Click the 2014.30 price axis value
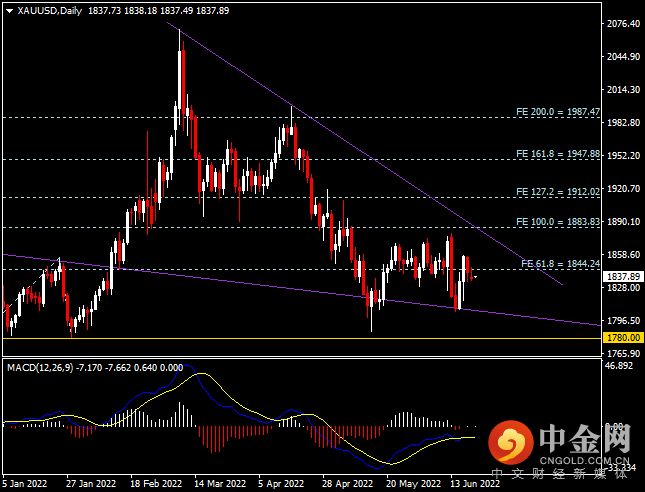645x492 pixels. 624,89
